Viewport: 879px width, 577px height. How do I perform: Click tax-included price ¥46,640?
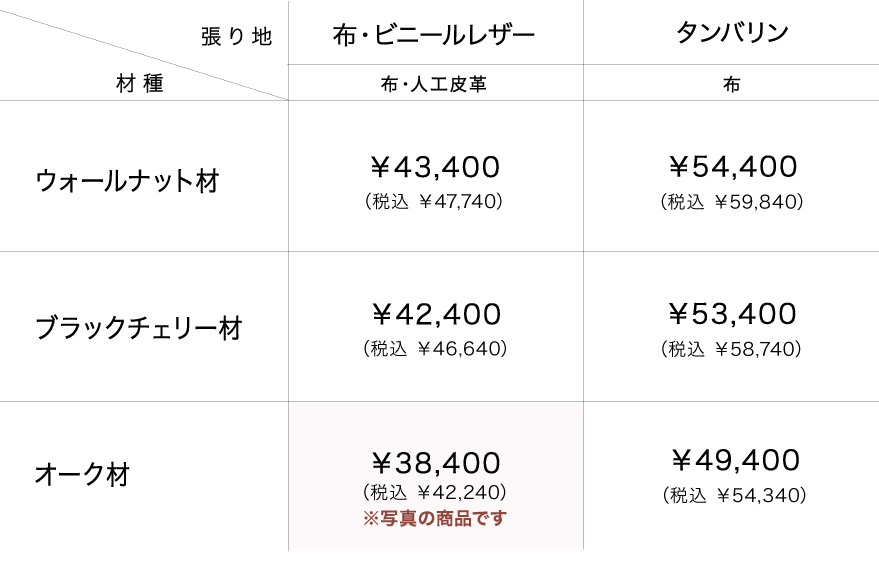[434, 349]
